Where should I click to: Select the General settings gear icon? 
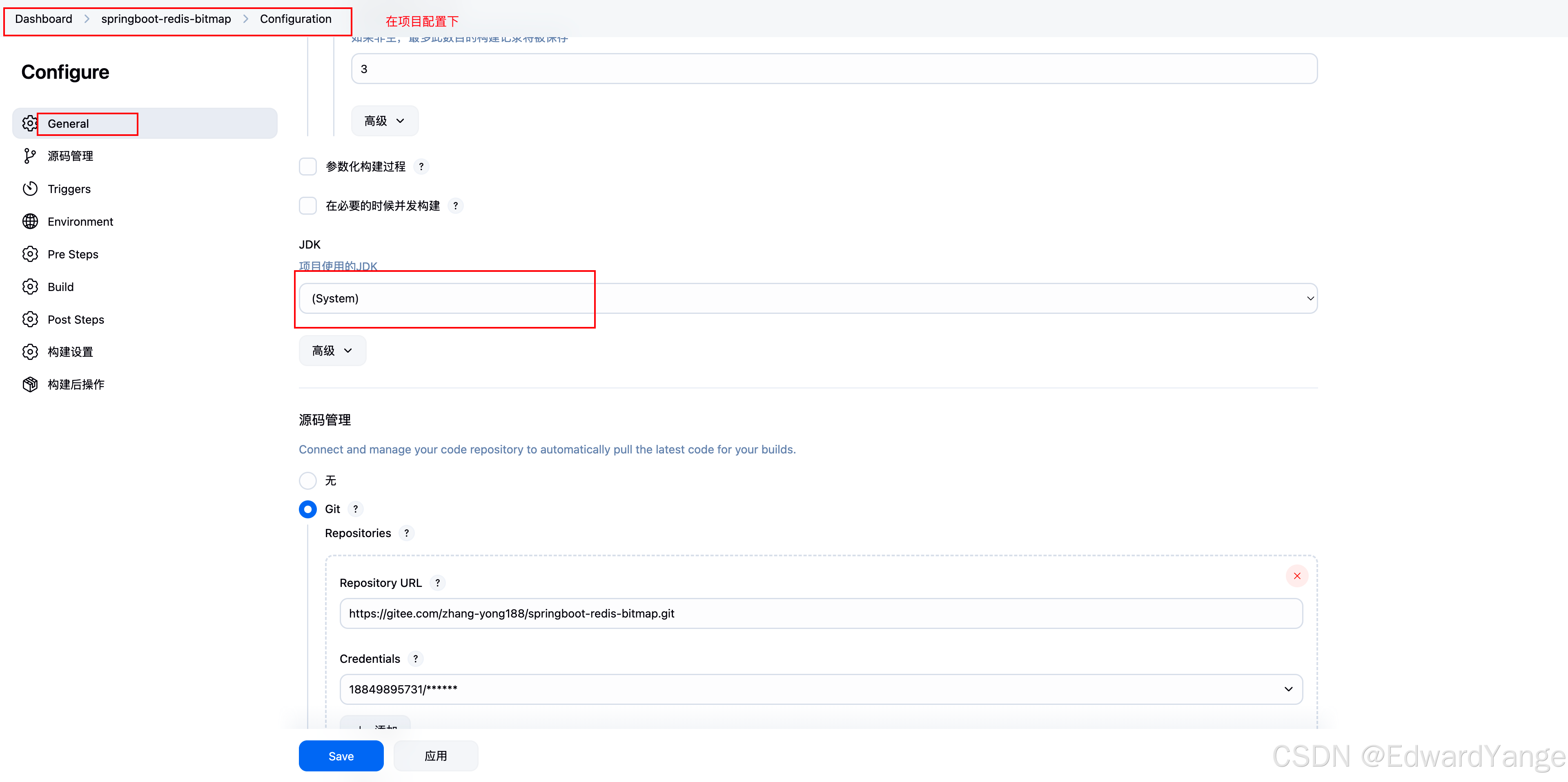tap(30, 123)
